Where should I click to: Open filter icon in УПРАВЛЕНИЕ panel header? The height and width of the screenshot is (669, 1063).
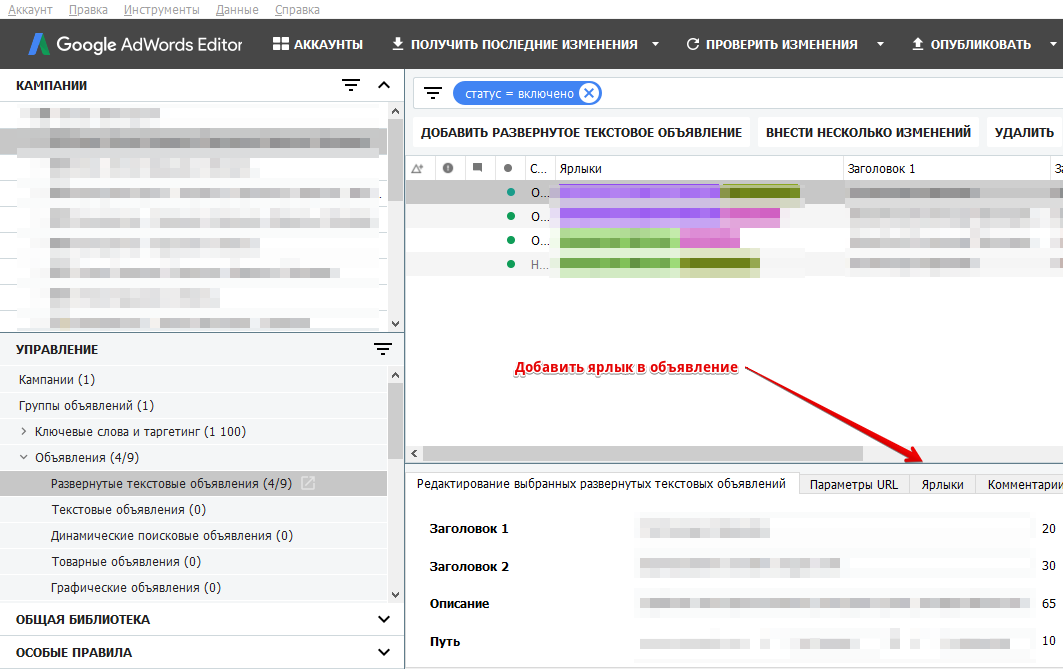(x=383, y=349)
